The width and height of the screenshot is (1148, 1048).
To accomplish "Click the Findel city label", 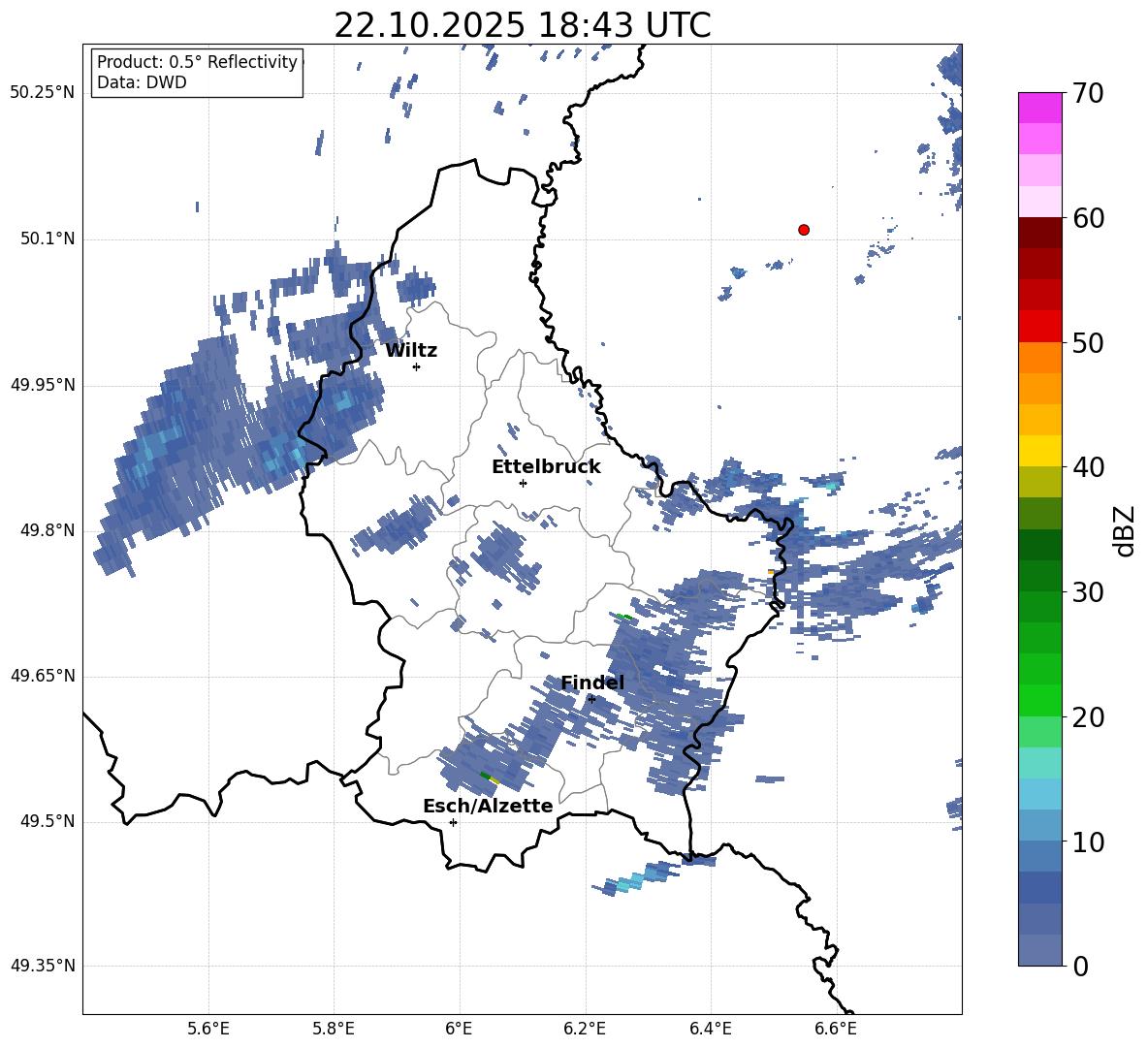I will click(592, 683).
